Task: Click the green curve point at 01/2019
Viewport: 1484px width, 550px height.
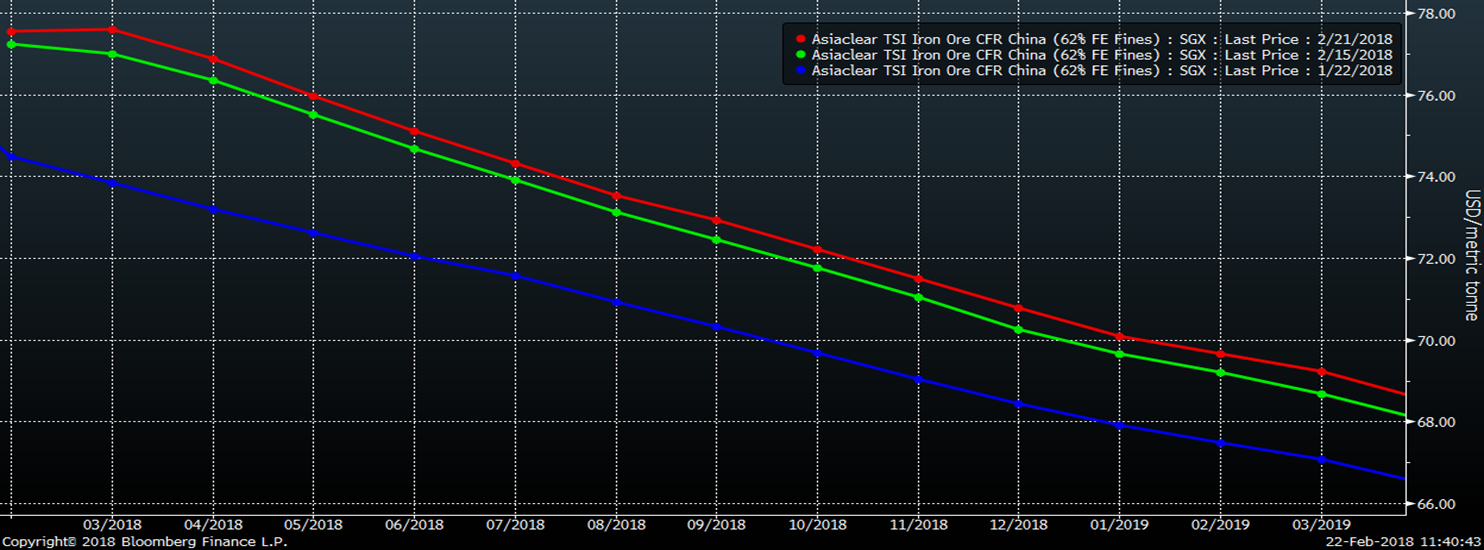Action: pos(1119,354)
